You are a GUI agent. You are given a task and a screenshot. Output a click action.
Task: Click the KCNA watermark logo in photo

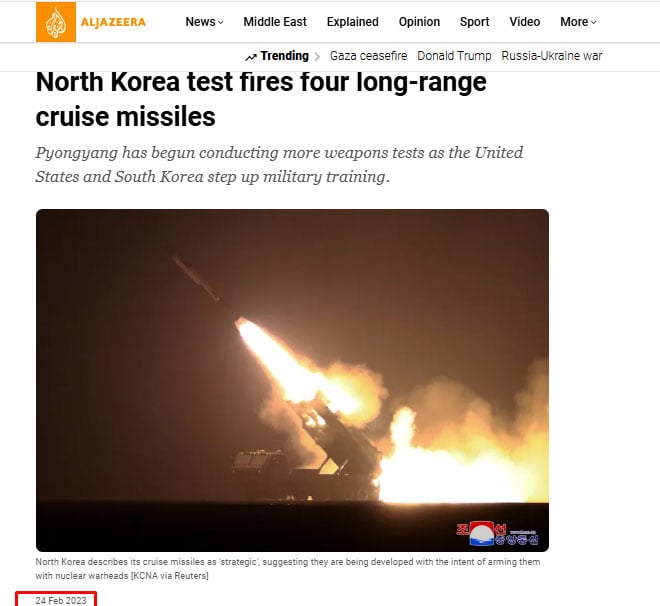(x=497, y=533)
